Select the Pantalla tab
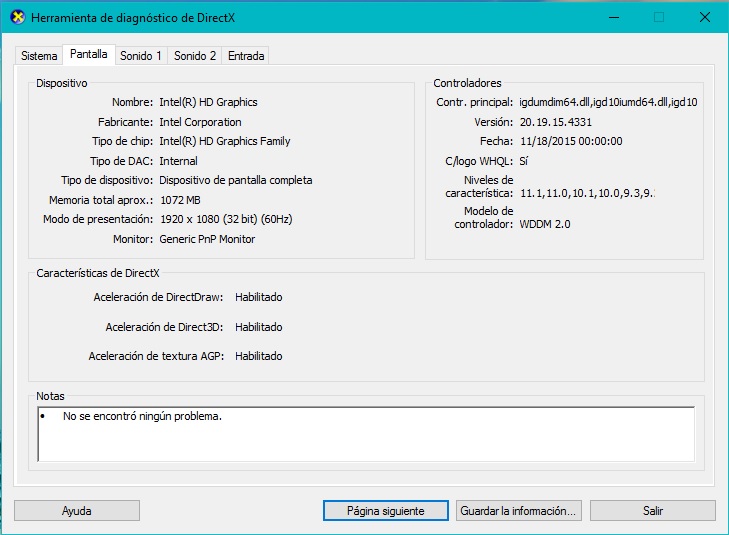Image resolution: width=729 pixels, height=535 pixels. pos(88,54)
